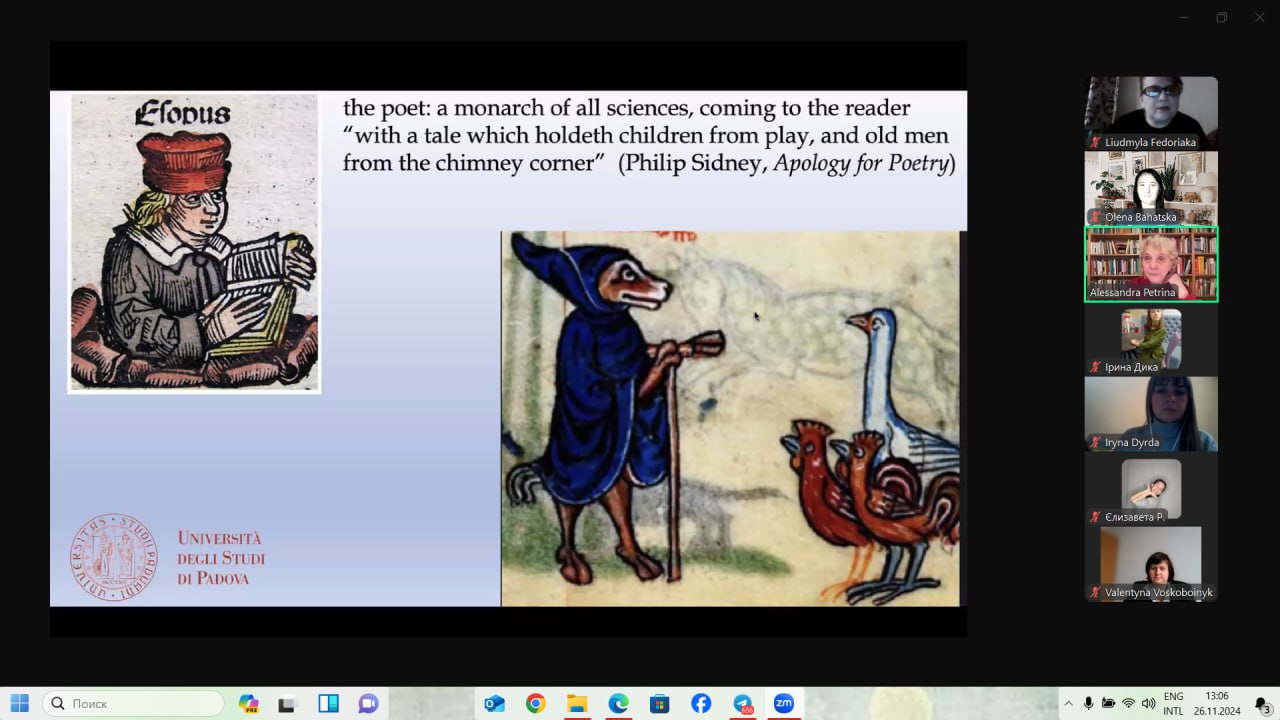Image resolution: width=1280 pixels, height=720 pixels.
Task: Open the volume control icon
Action: [x=1148, y=704]
